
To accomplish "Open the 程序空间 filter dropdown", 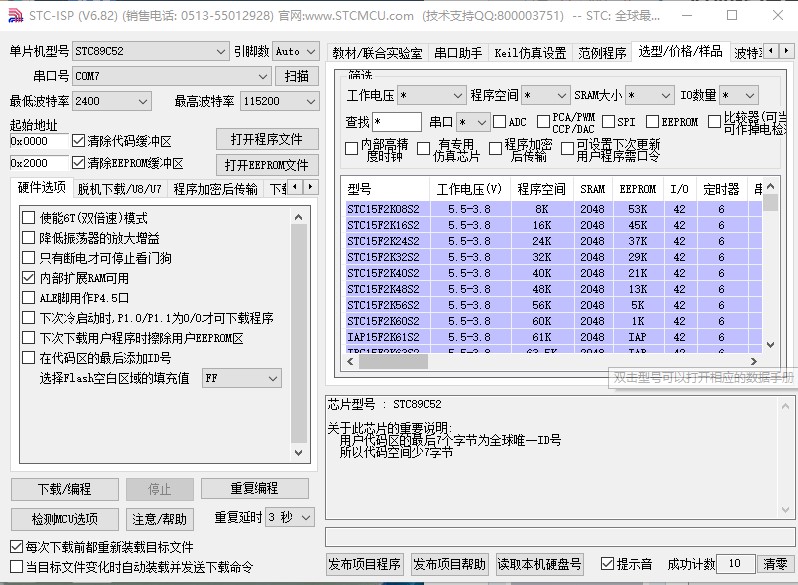I will tap(545, 95).
